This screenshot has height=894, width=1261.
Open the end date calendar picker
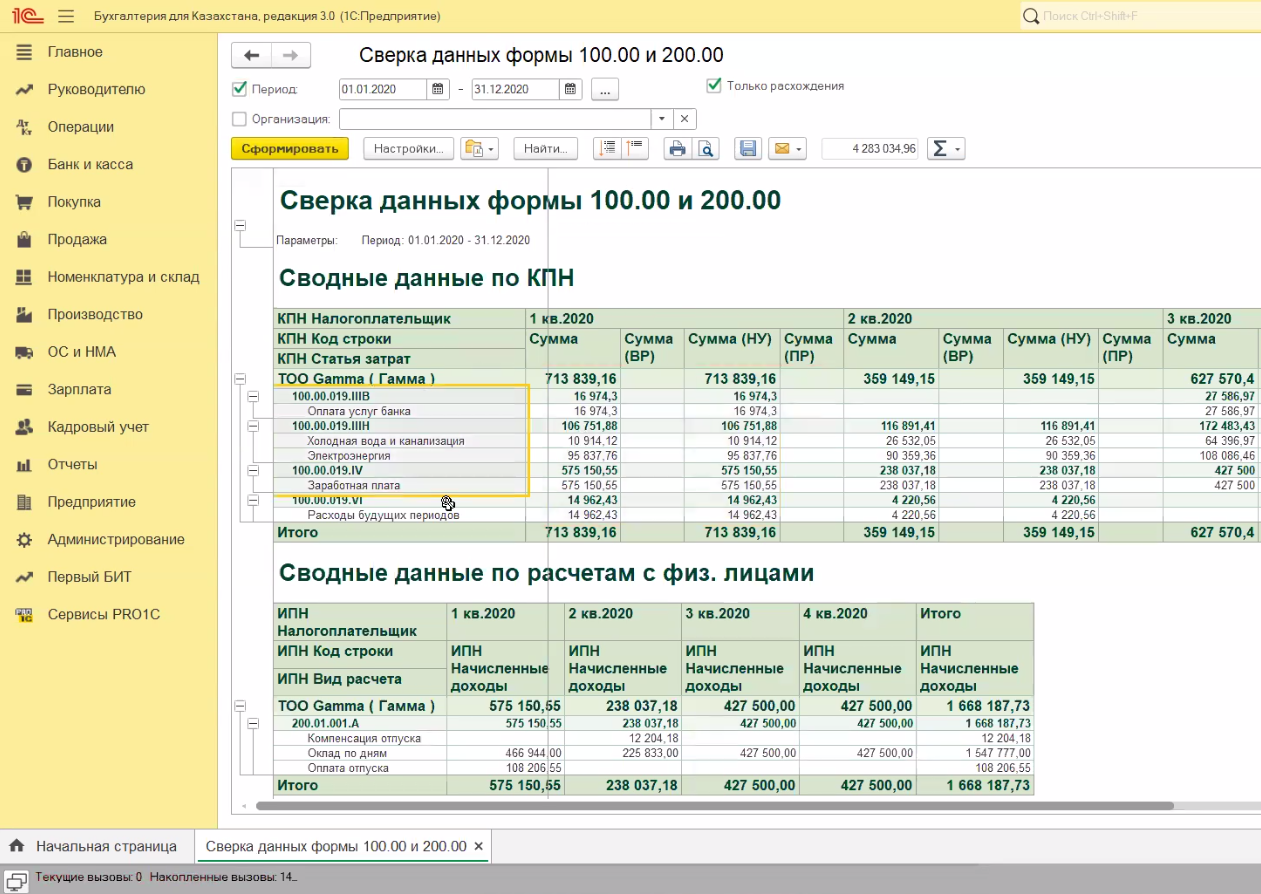point(570,89)
